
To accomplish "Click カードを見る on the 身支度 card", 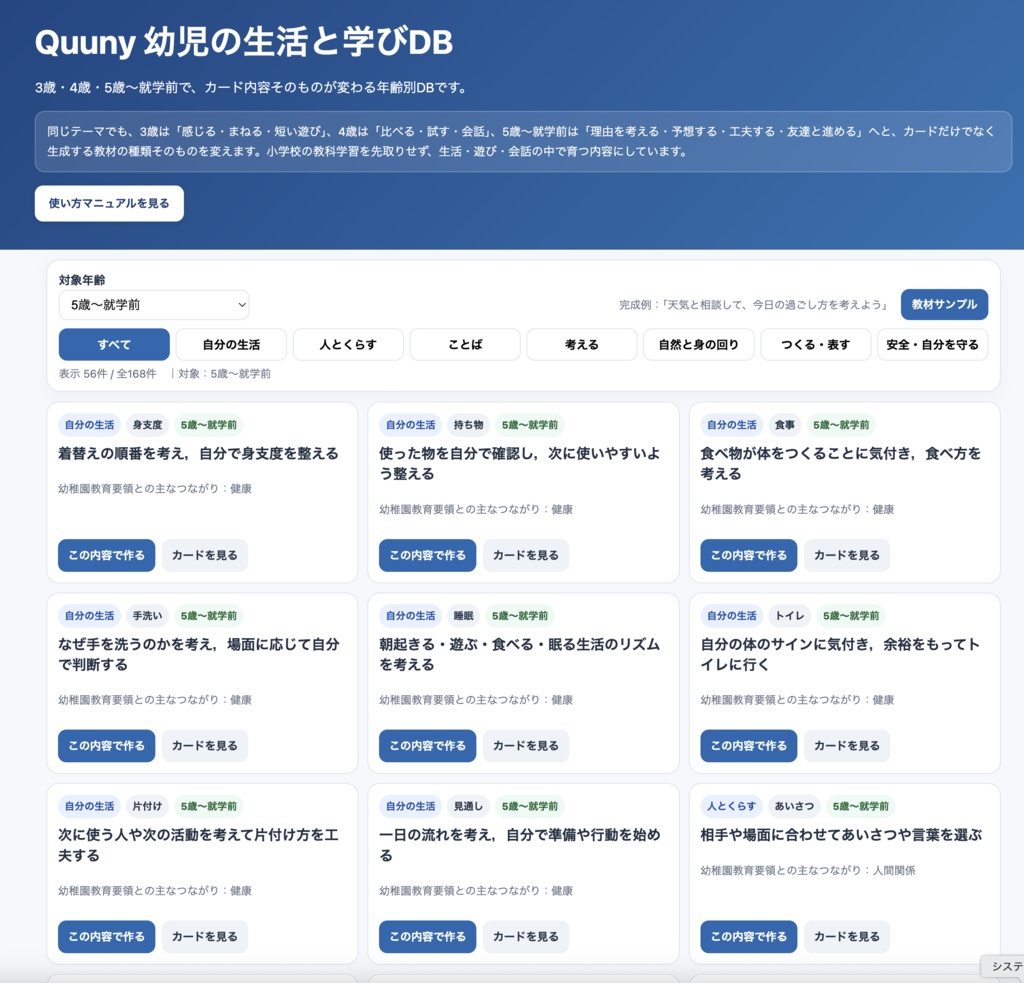I will (x=204, y=555).
